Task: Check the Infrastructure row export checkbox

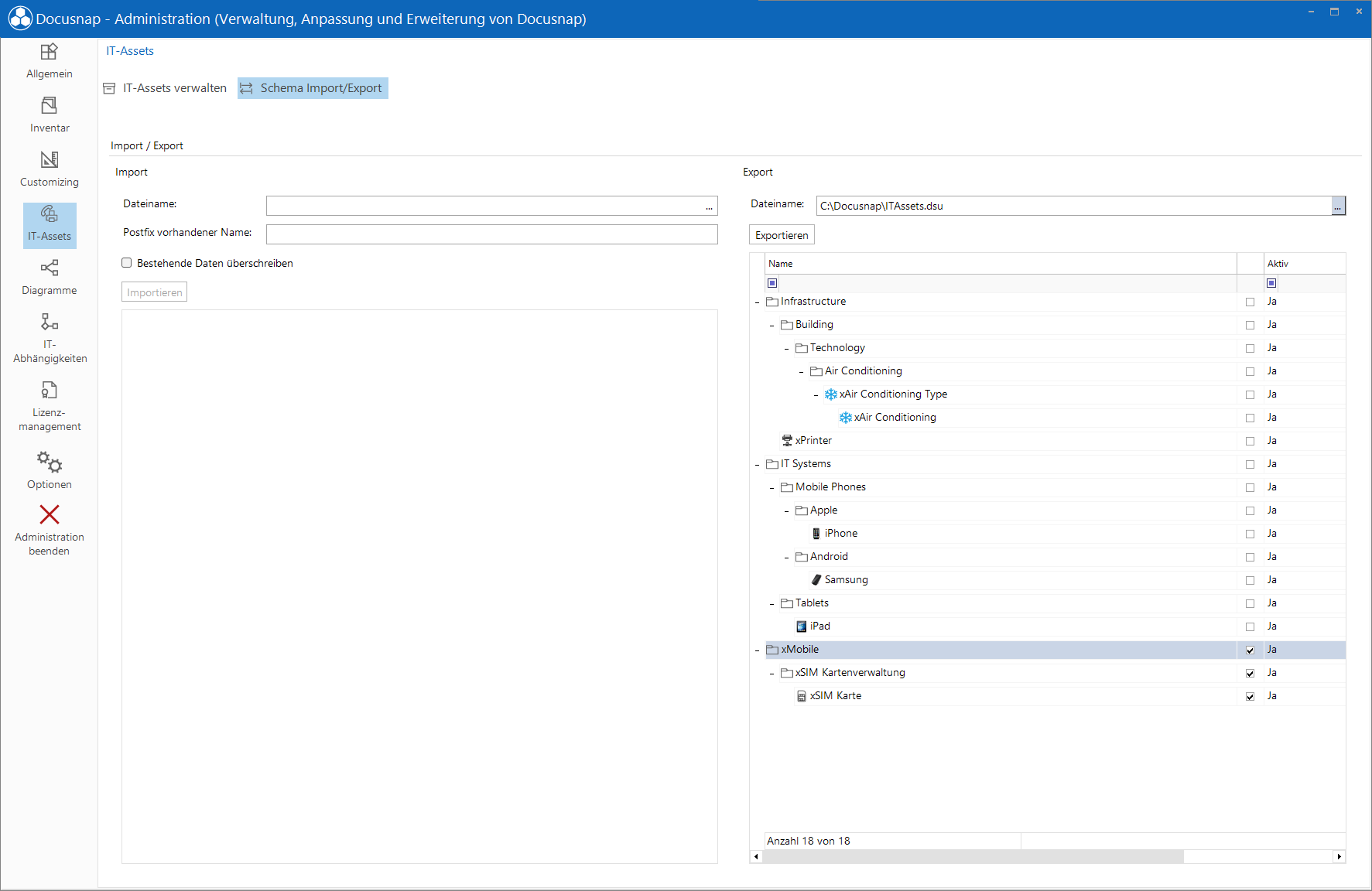Action: (x=1250, y=302)
